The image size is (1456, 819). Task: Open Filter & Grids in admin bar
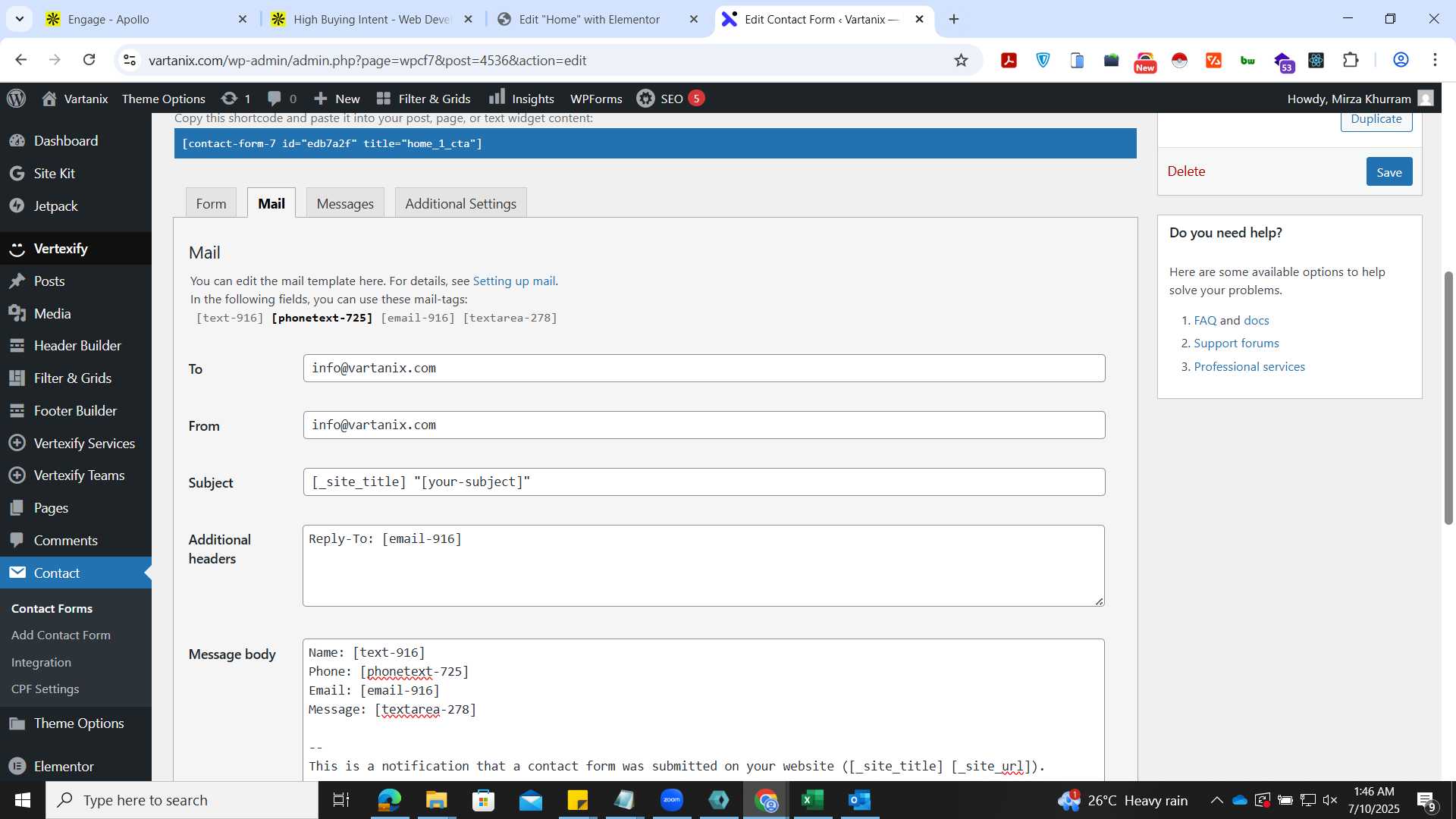pos(424,99)
